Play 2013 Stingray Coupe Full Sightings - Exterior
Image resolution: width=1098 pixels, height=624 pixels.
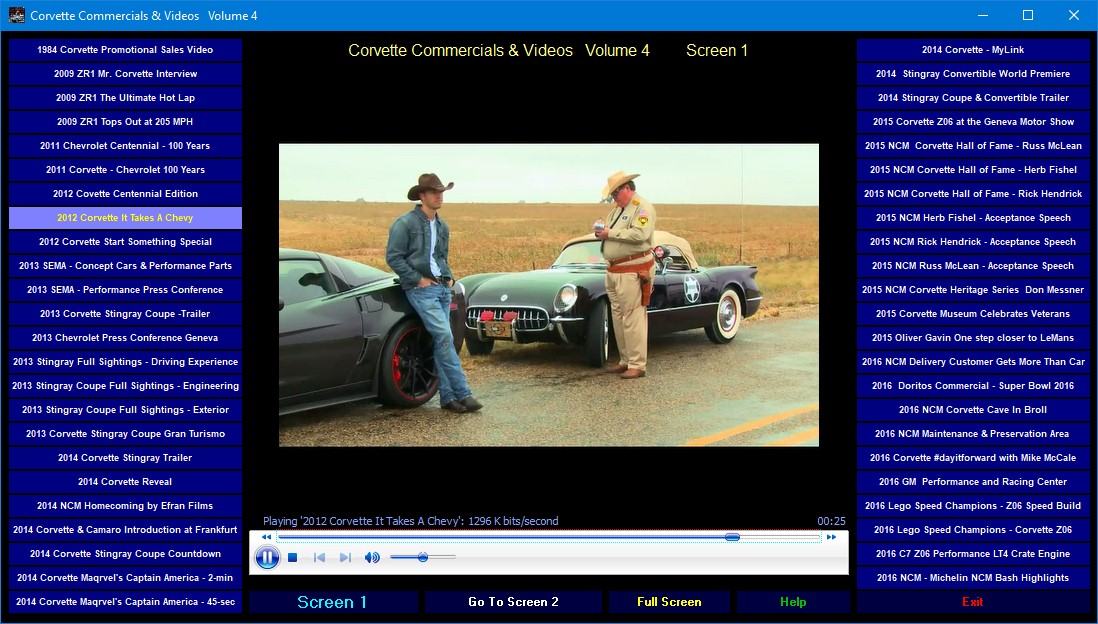[125, 410]
